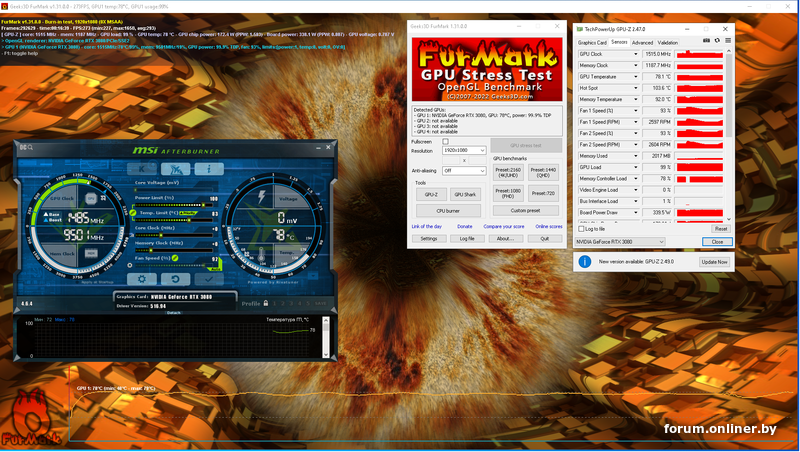Viewport: 800px width, 452px height.
Task: Click the GPU-Z refresh icon
Action: (717, 40)
